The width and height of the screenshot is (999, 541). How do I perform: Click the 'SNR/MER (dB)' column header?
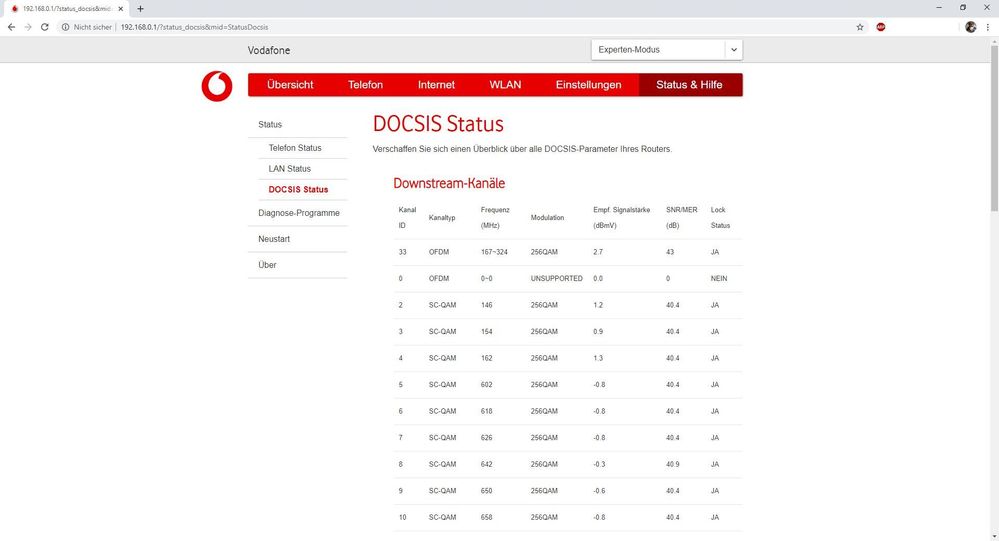click(682, 217)
